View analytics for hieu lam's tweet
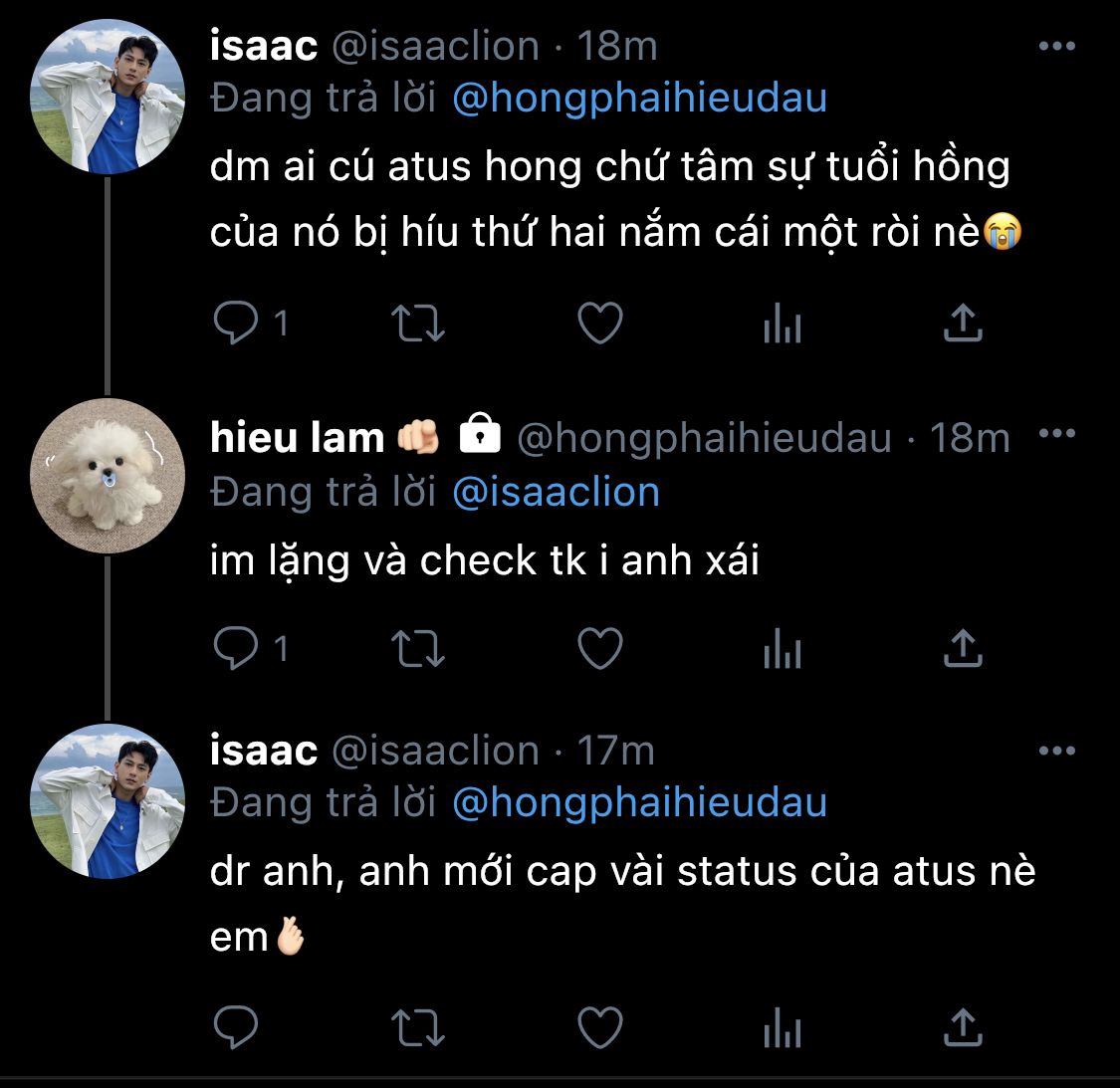Viewport: 1120px width, 1088px height. pyautogui.click(x=783, y=649)
